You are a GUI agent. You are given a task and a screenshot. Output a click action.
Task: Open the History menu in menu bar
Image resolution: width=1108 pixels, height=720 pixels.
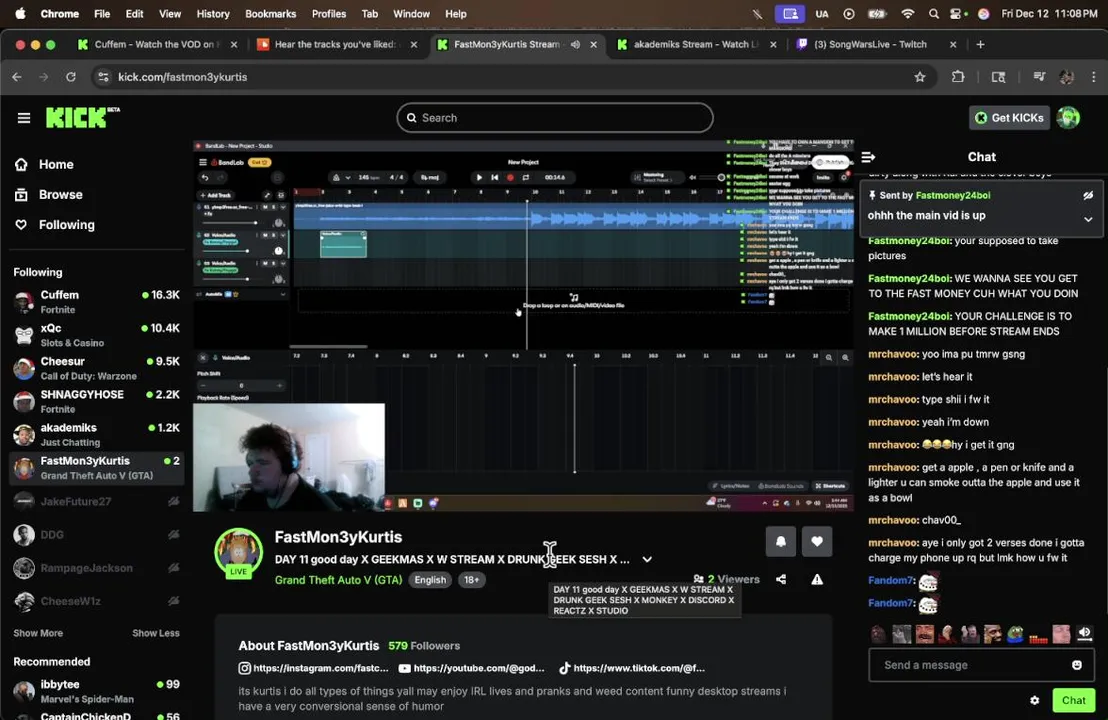coord(213,13)
